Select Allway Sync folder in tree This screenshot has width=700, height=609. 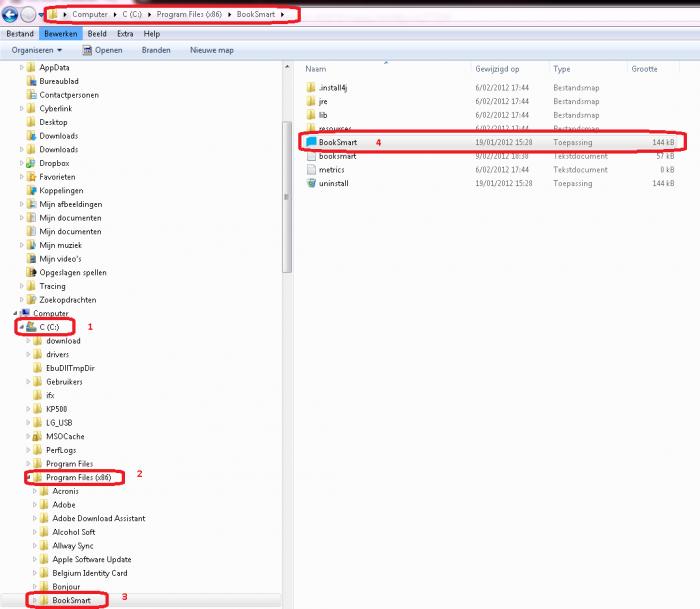(73, 546)
